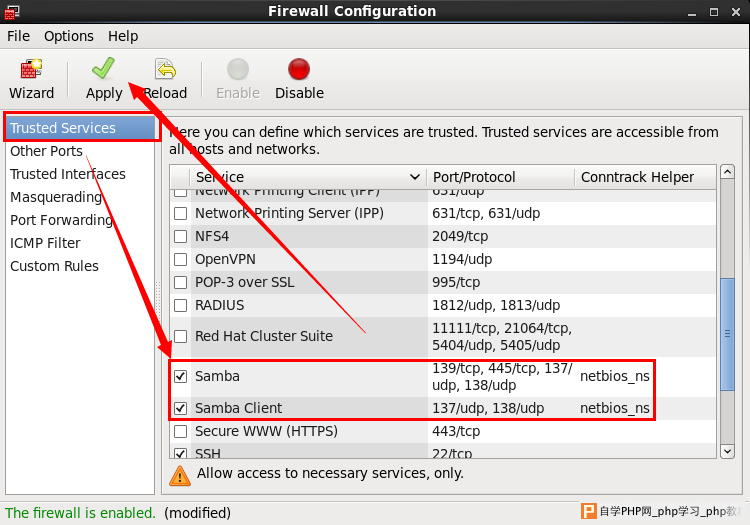
Task: Click the Port/Protocol column header
Action: tap(500, 177)
